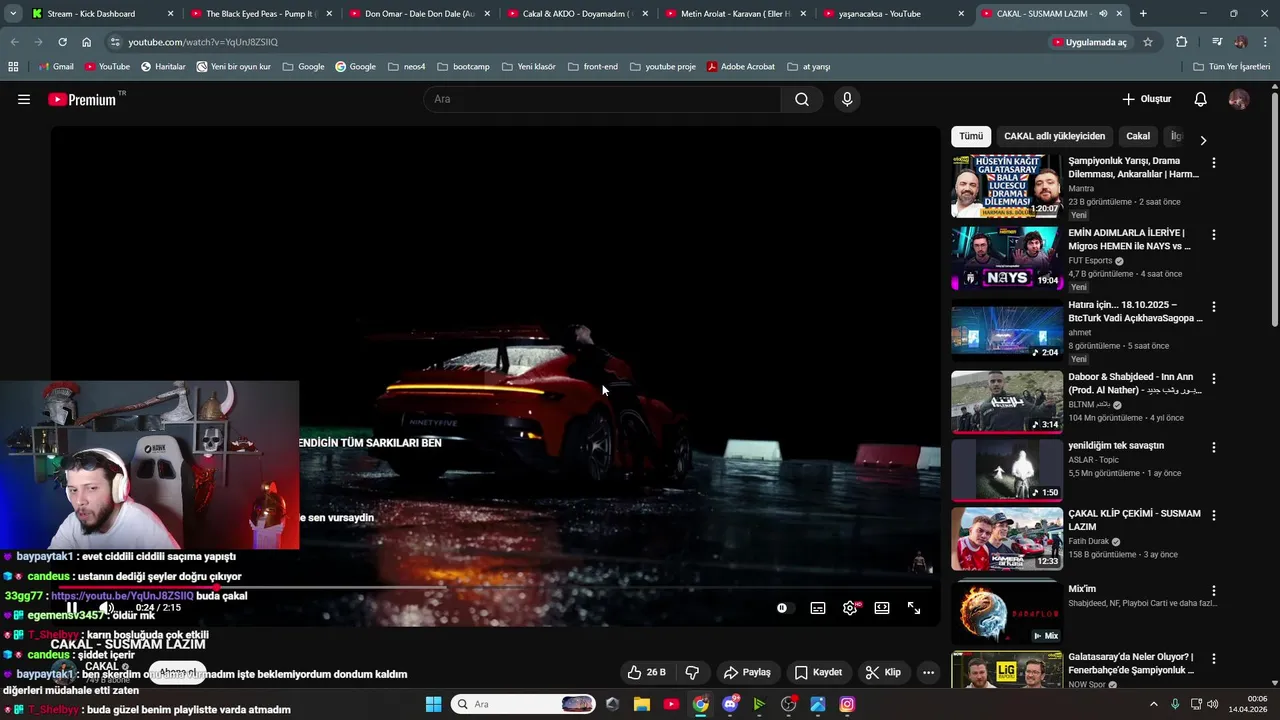Screen dimensions: 1280x720
Task: Open more actions under the video
Action: (928, 672)
